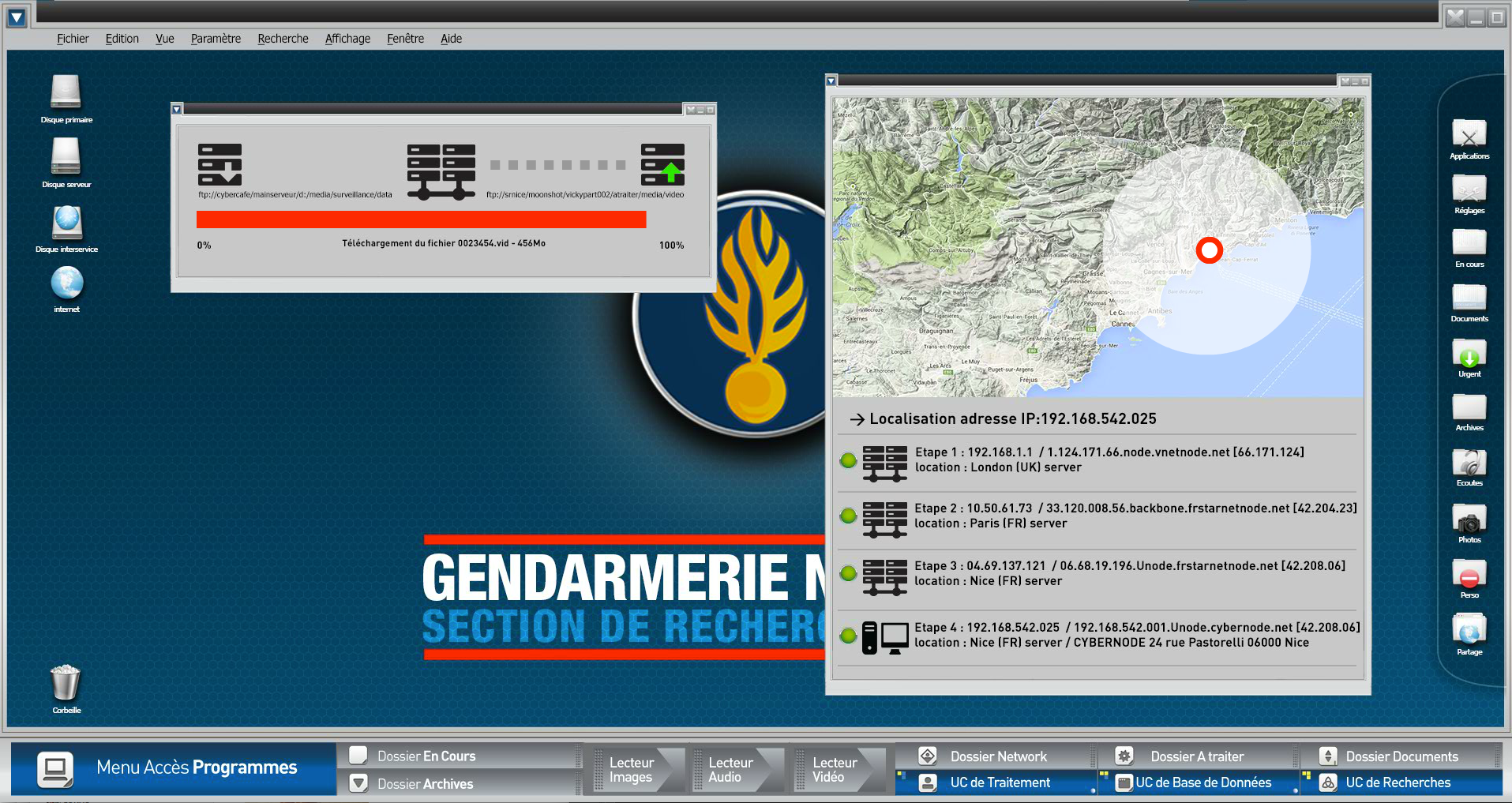
Task: Select the ftp destination path text
Action: click(x=585, y=194)
